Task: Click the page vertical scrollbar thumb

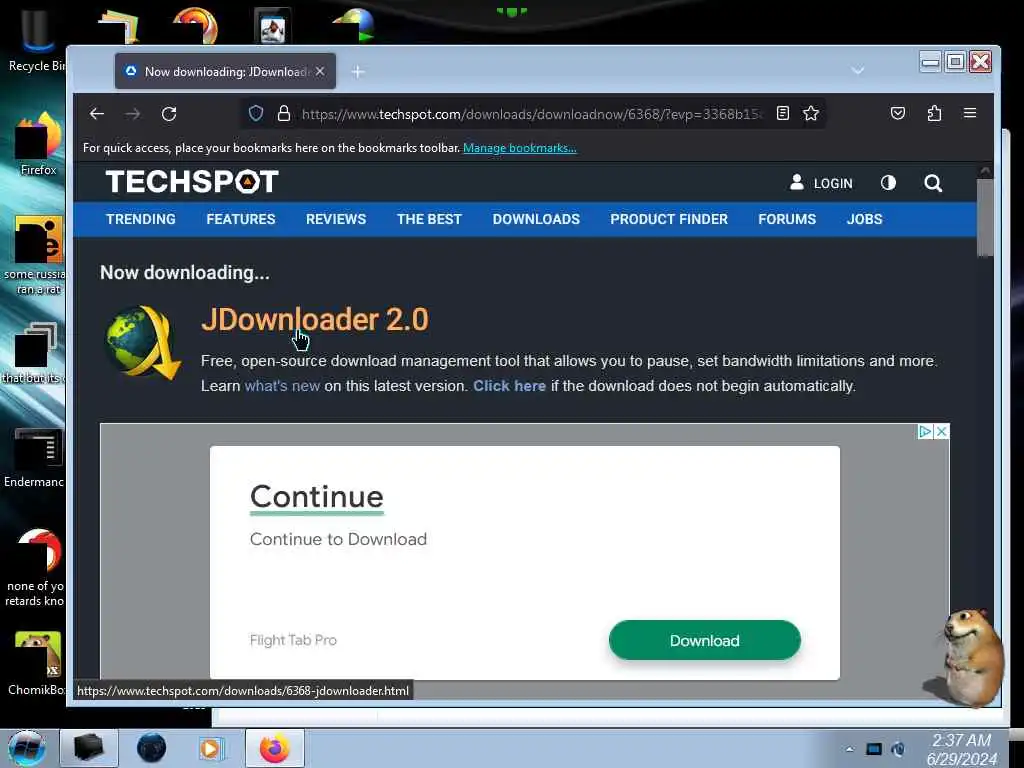Action: coord(985,217)
